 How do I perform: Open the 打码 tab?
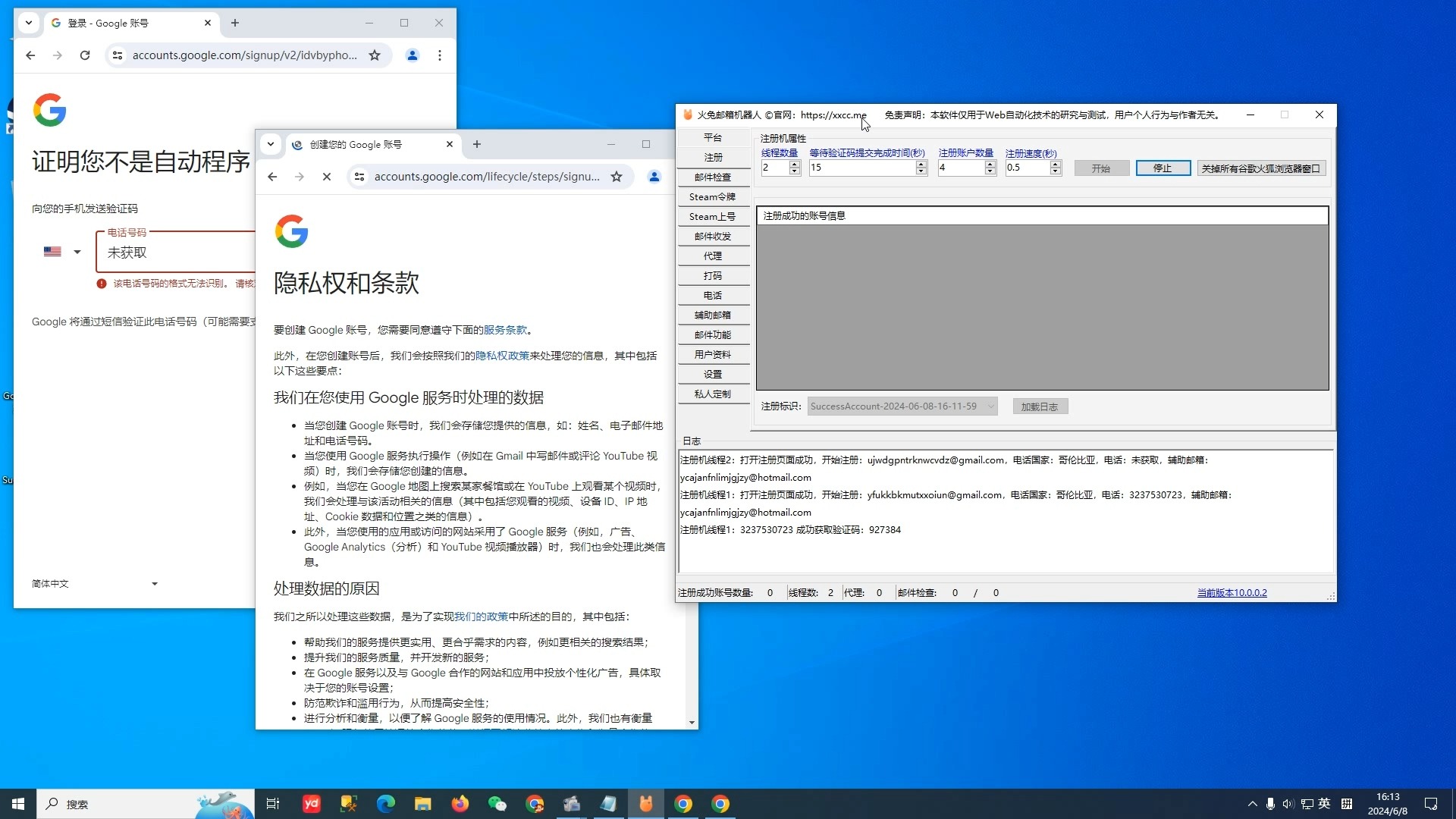713,276
